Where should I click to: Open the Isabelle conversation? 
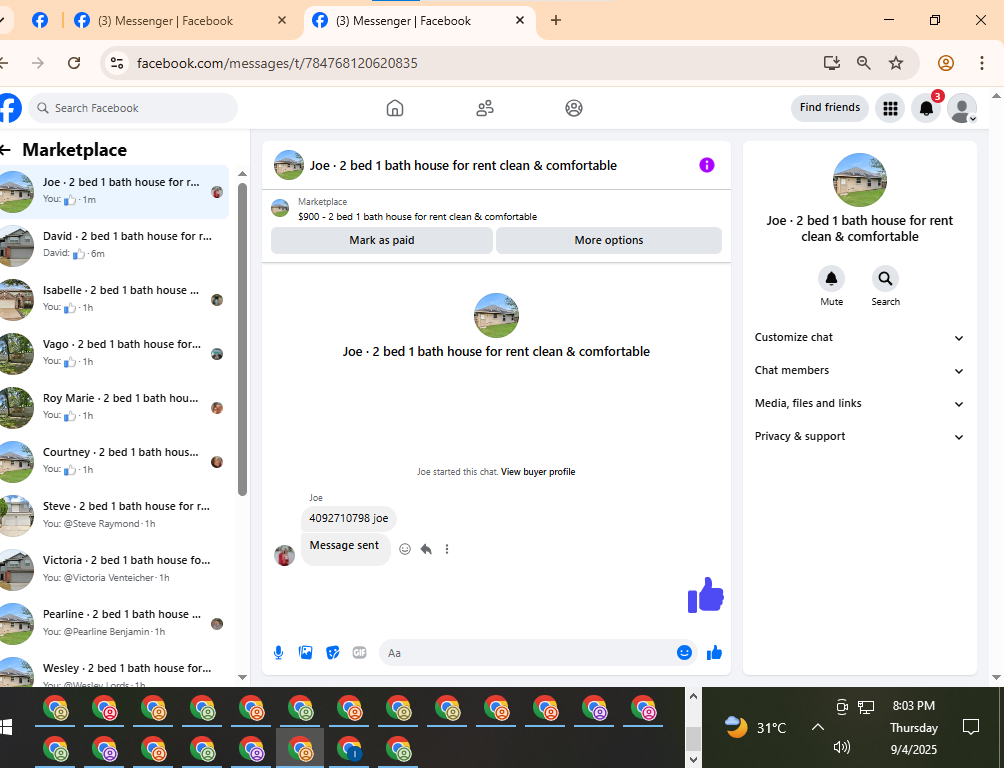[x=114, y=300]
